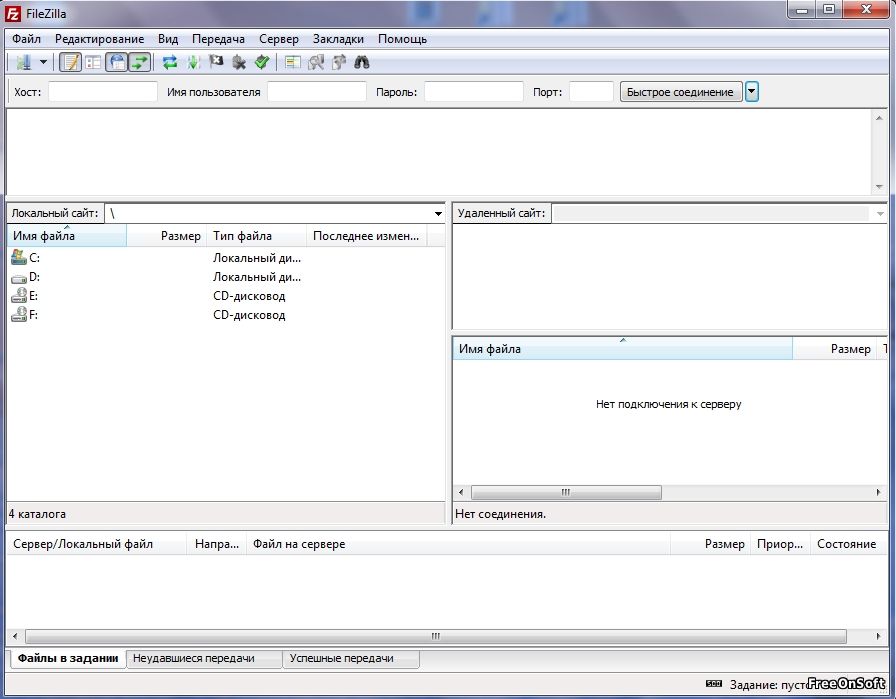Open the Передача menu
This screenshot has height=699, width=896.
218,39
